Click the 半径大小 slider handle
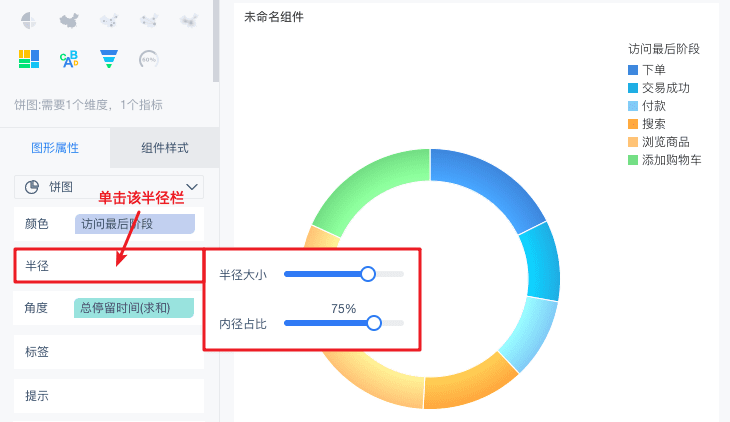Viewport: 730px width, 422px height. click(368, 274)
